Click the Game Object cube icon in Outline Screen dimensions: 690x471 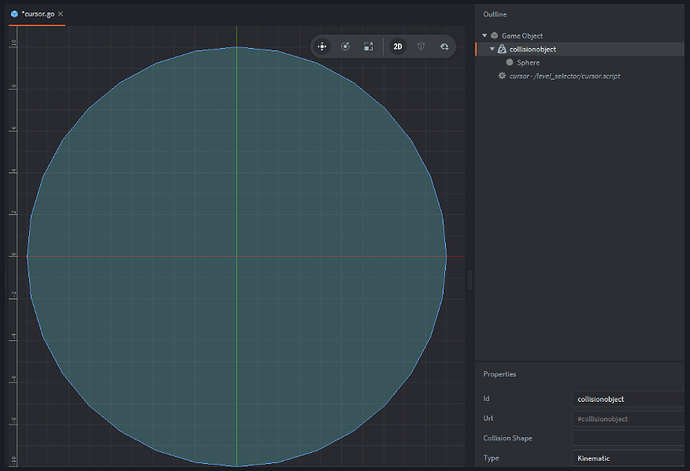495,36
